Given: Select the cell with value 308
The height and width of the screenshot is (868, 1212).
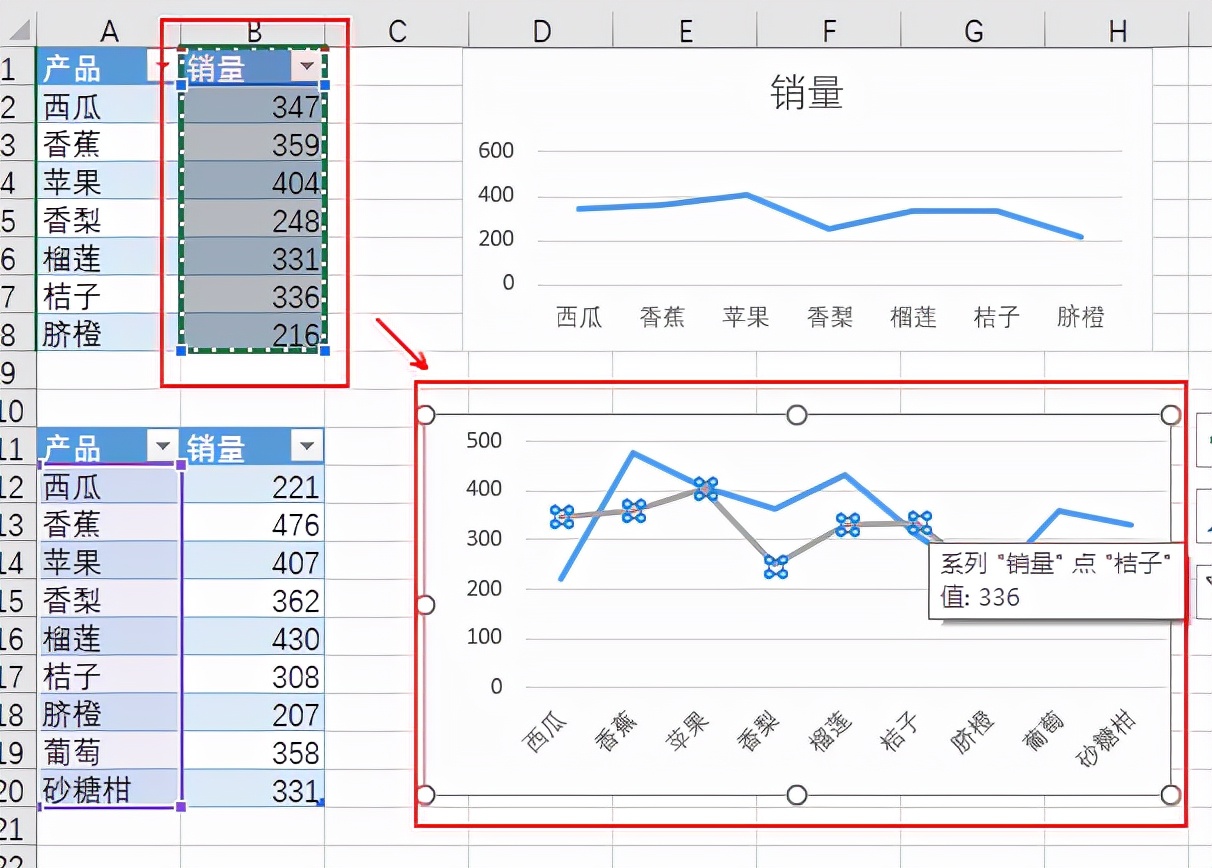Looking at the screenshot, I should coord(253,675).
